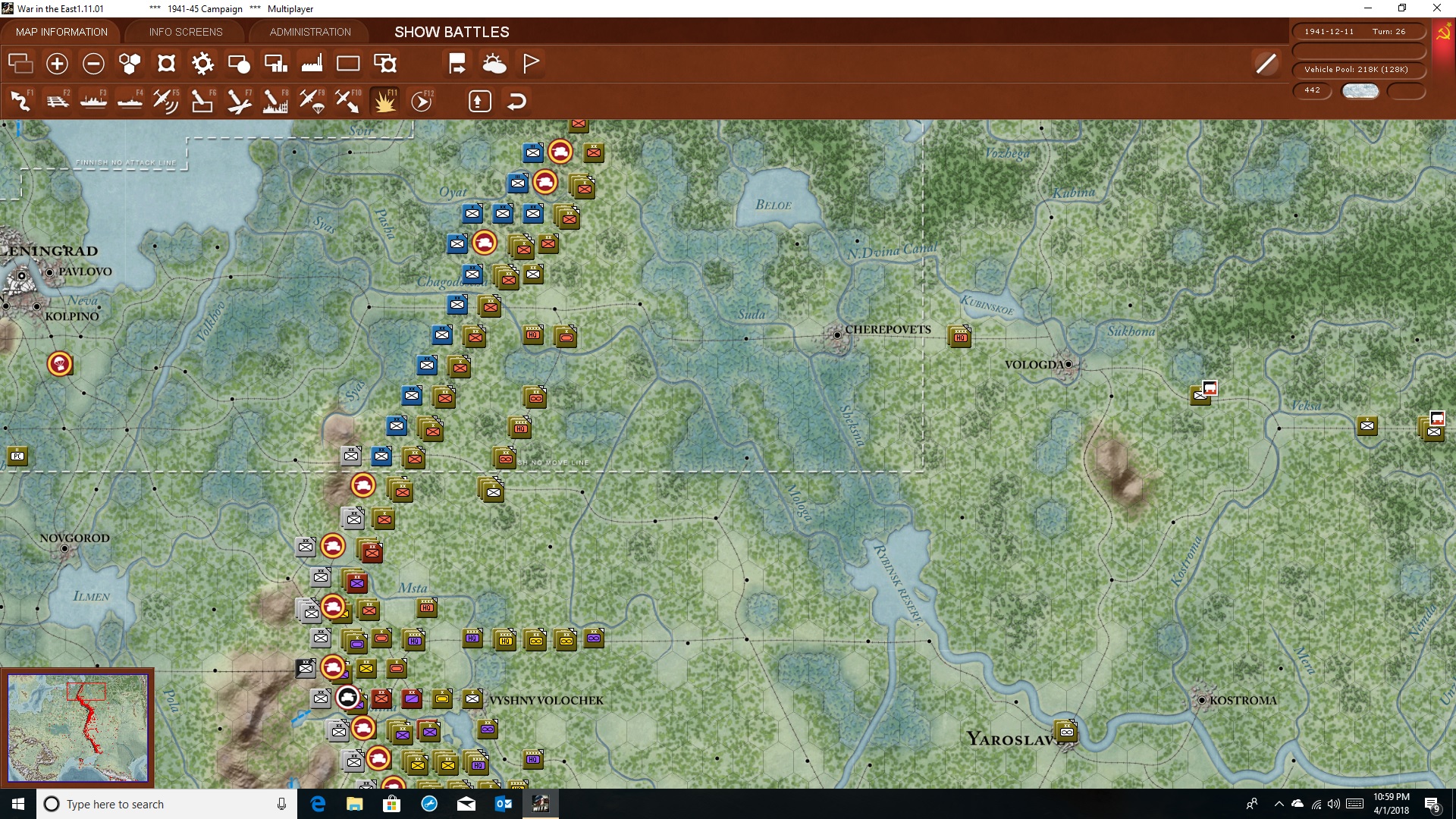
Task: Click the Kostroma city marker
Action: (x=1202, y=700)
